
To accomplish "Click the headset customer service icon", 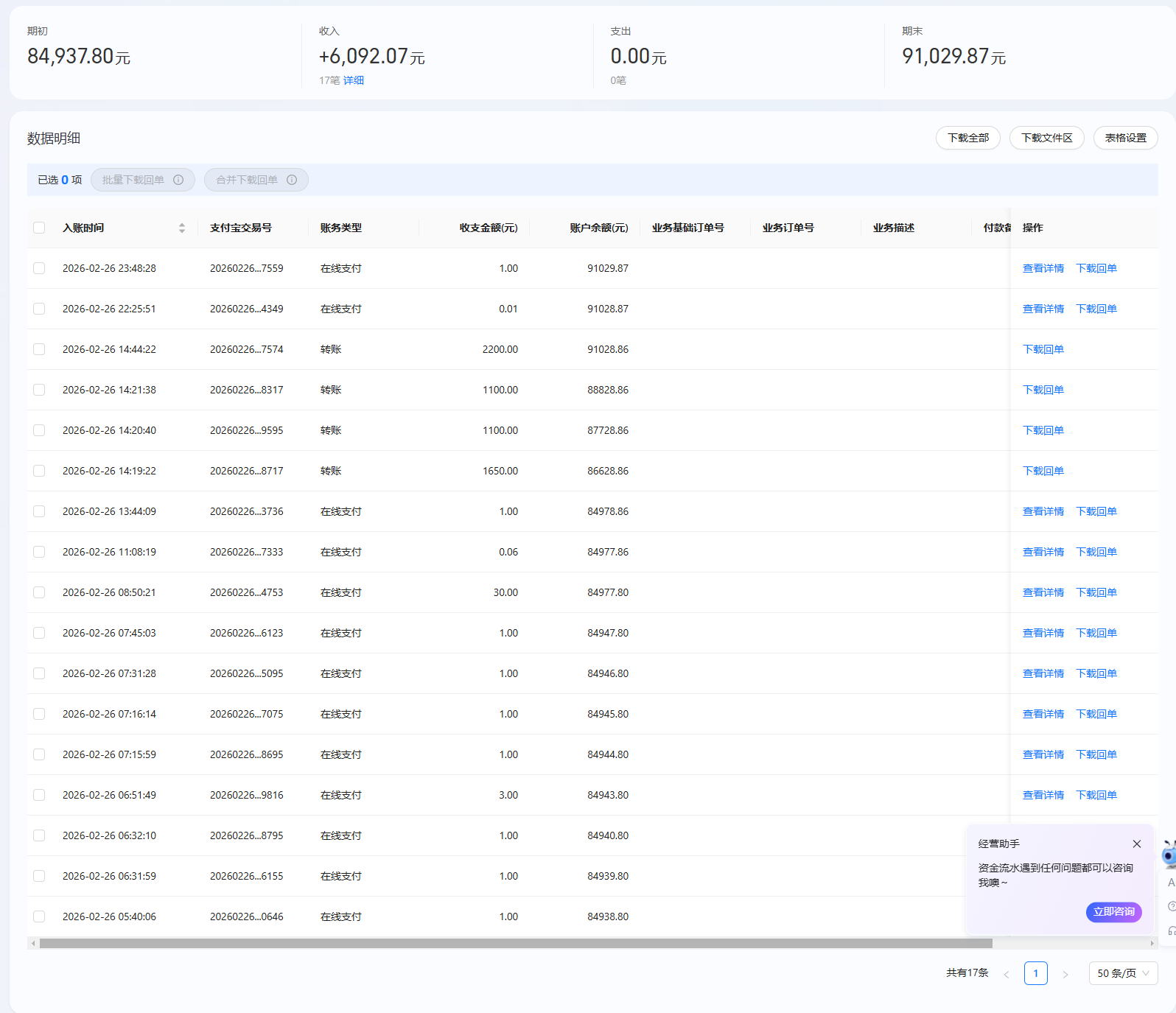I will [1171, 930].
